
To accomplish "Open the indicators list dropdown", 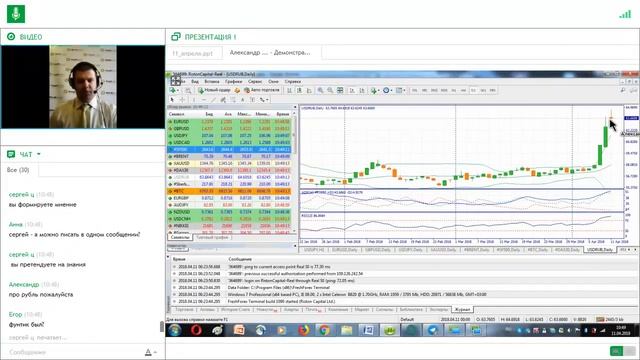I will click(x=375, y=90).
